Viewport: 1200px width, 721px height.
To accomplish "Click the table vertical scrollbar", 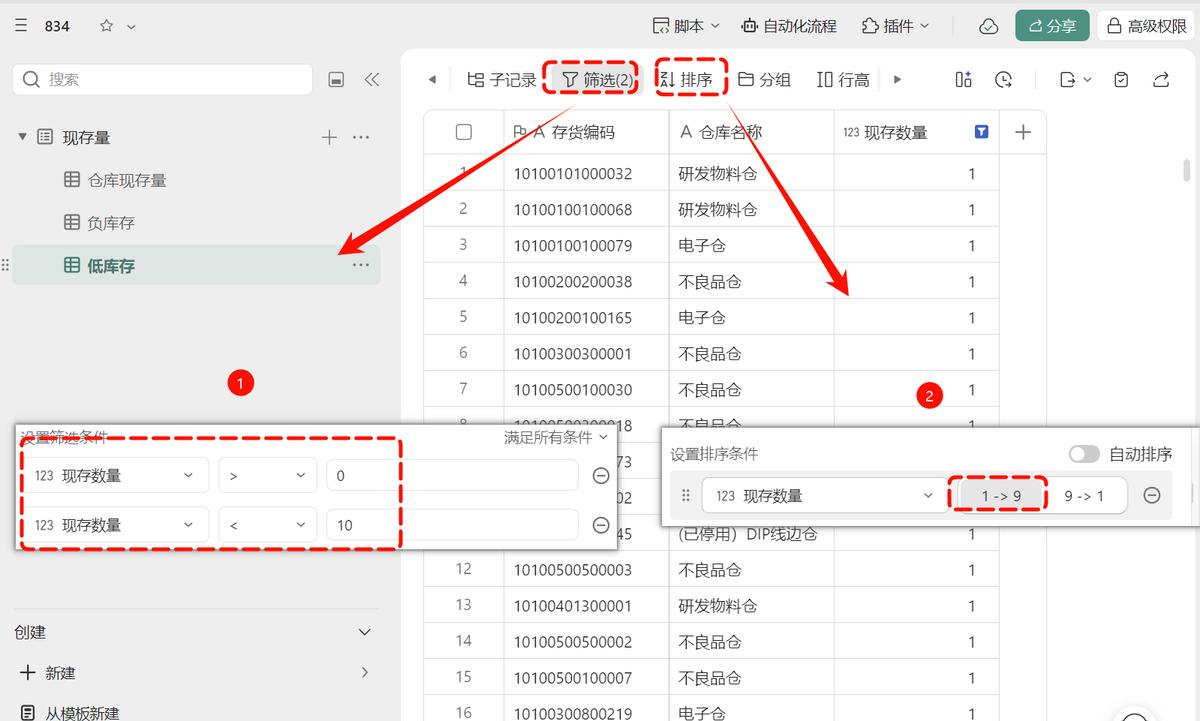I will click(x=1187, y=170).
